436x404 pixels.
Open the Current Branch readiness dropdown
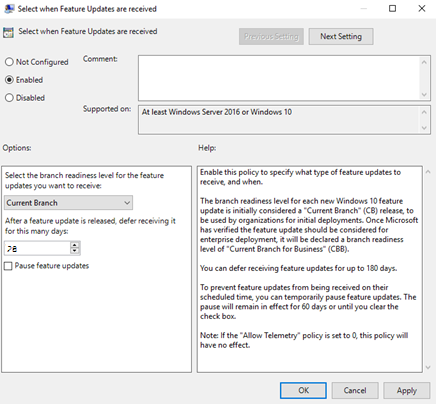click(68, 203)
